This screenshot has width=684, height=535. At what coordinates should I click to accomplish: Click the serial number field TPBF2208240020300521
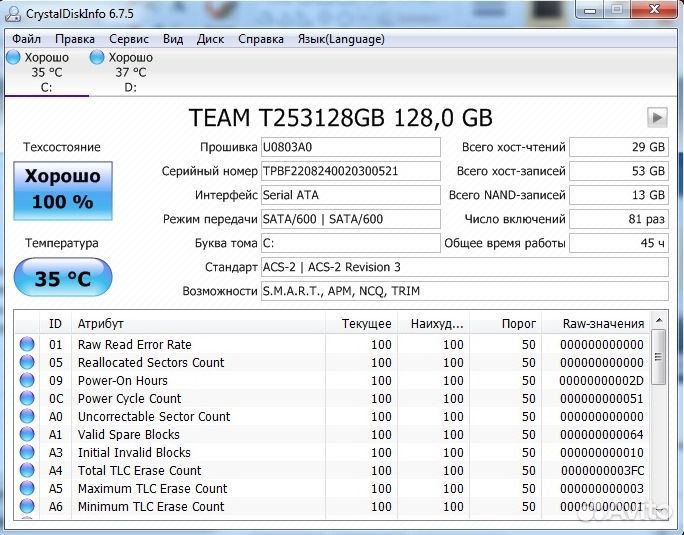[x=351, y=171]
